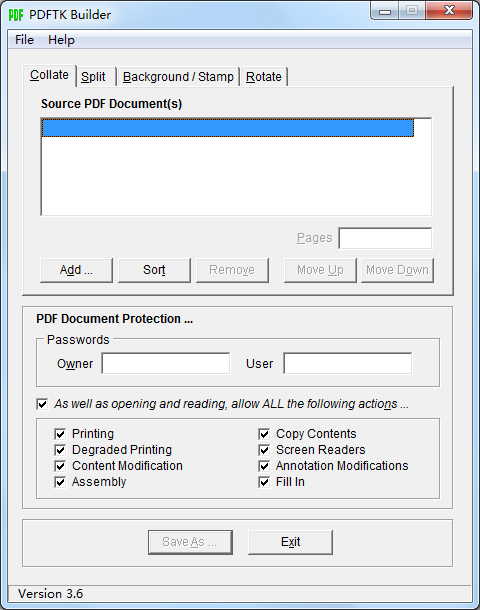Click the Save As ... button
Viewport: 480px width, 610px height.
[x=190, y=542]
